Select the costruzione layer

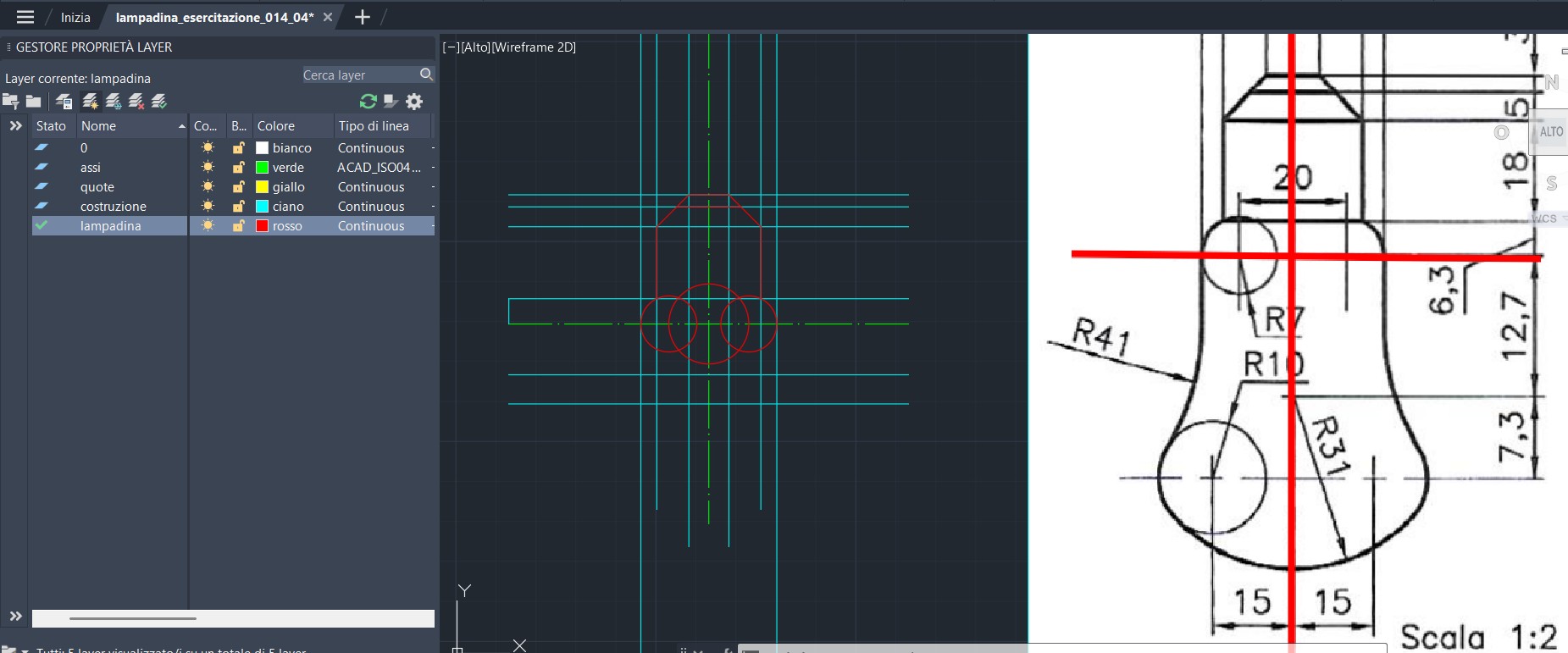point(114,207)
